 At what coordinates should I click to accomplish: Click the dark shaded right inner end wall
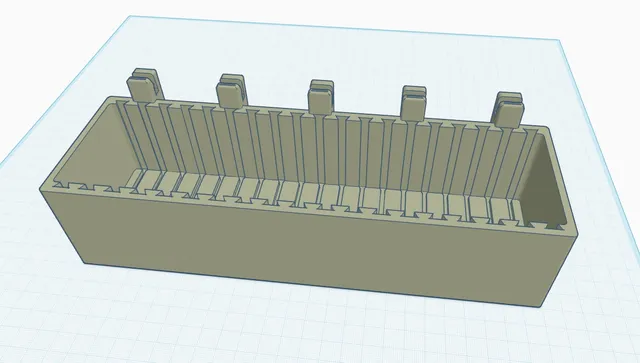[x=545, y=180]
